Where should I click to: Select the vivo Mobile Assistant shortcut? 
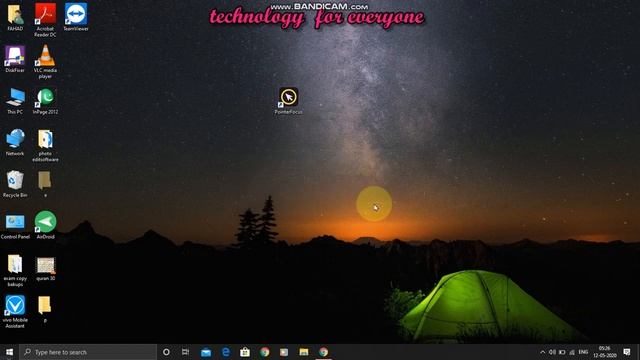click(15, 312)
